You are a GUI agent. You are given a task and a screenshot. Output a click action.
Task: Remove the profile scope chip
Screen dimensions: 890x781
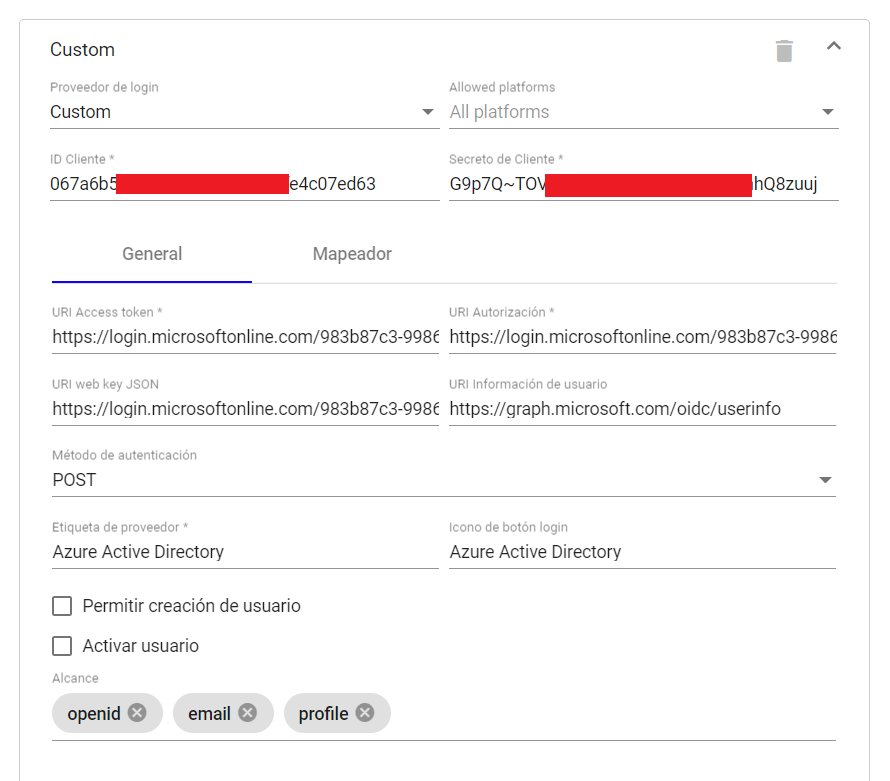click(365, 712)
